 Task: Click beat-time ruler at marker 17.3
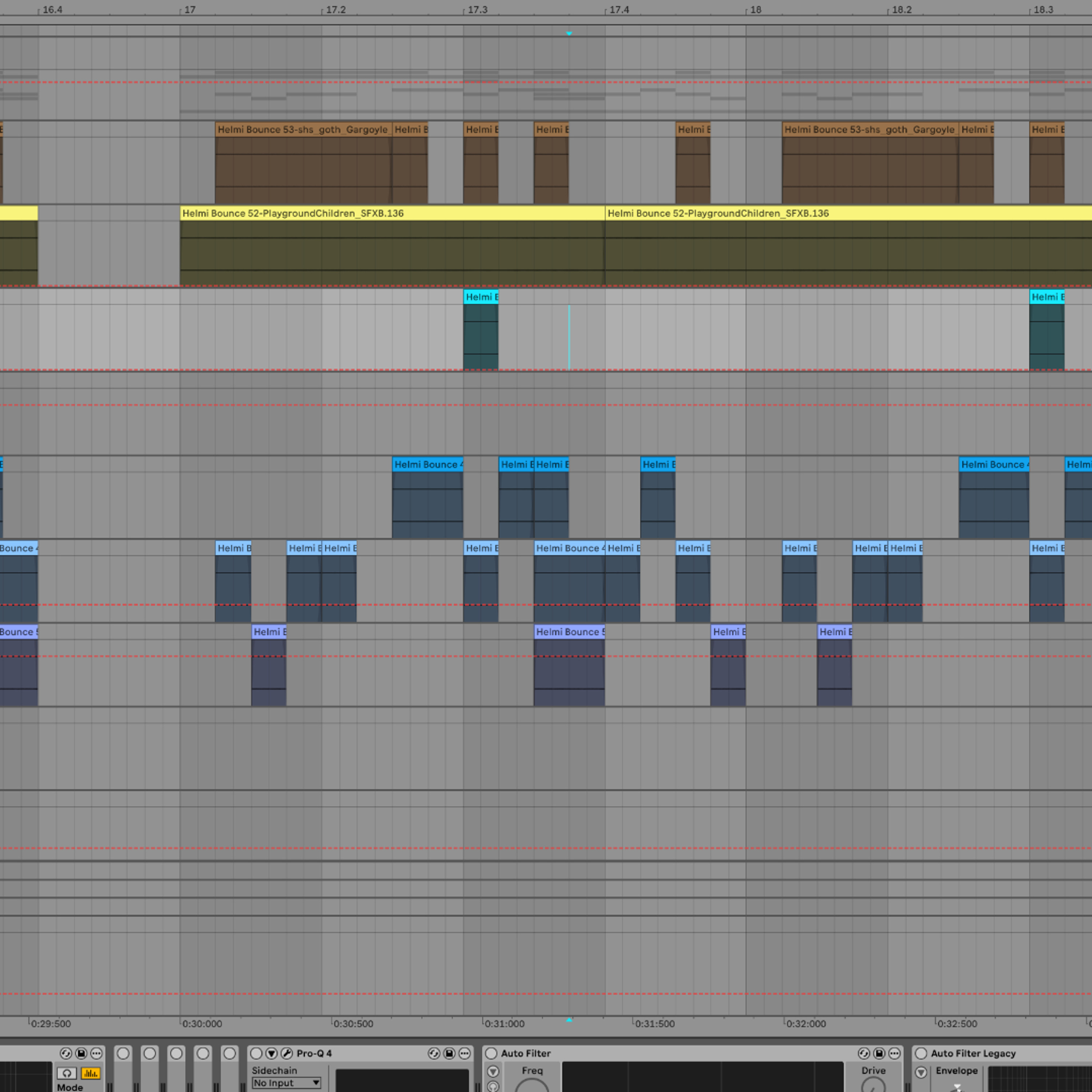477,9
